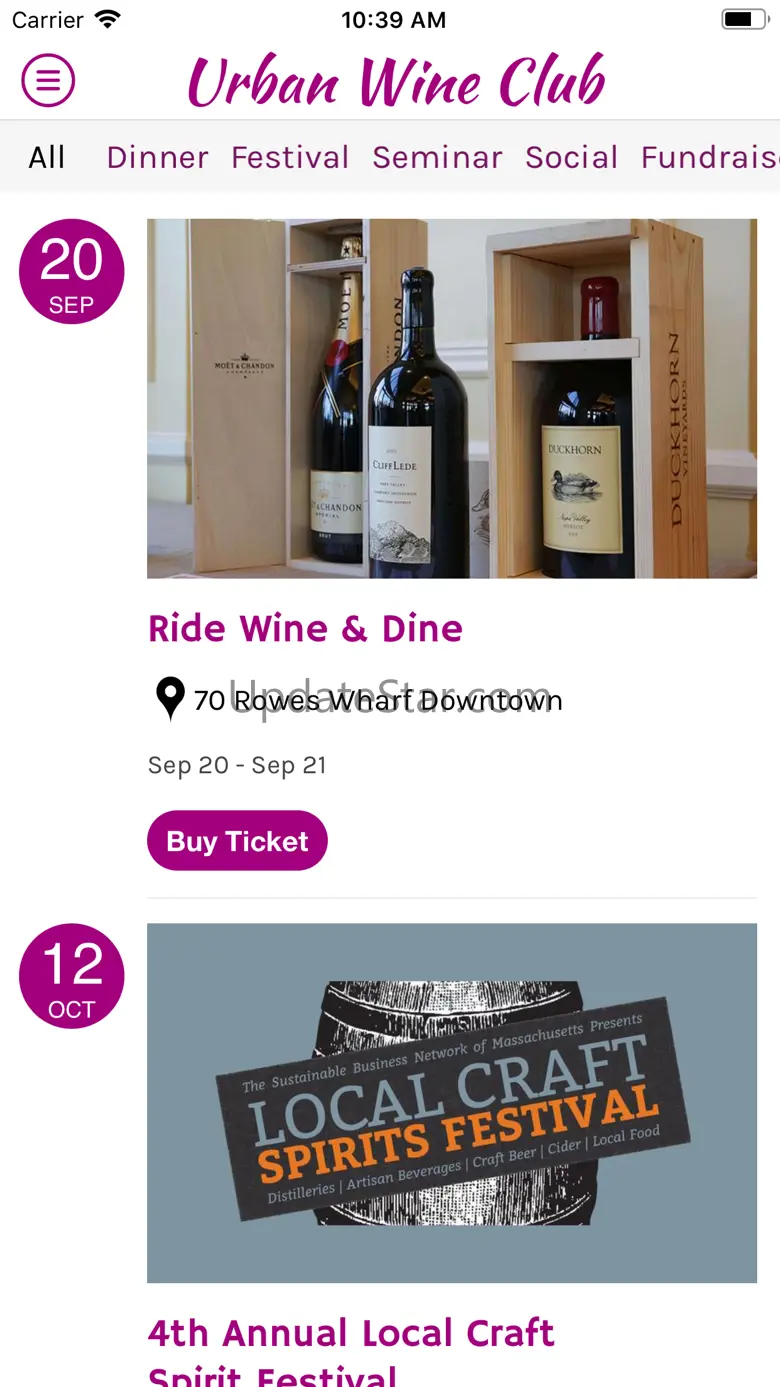Open the Social category tab
This screenshot has height=1387, width=780.
click(571, 157)
